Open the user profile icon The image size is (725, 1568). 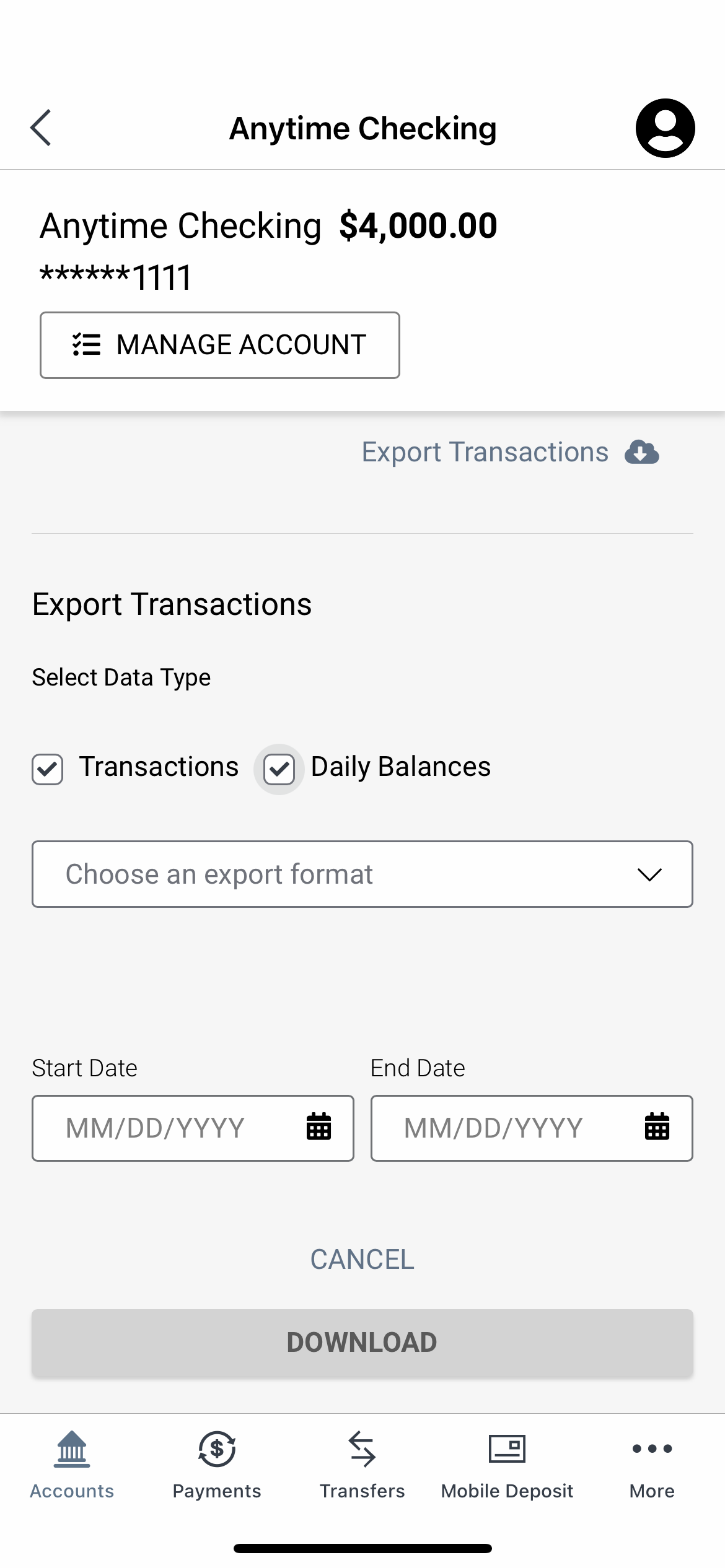click(x=665, y=128)
